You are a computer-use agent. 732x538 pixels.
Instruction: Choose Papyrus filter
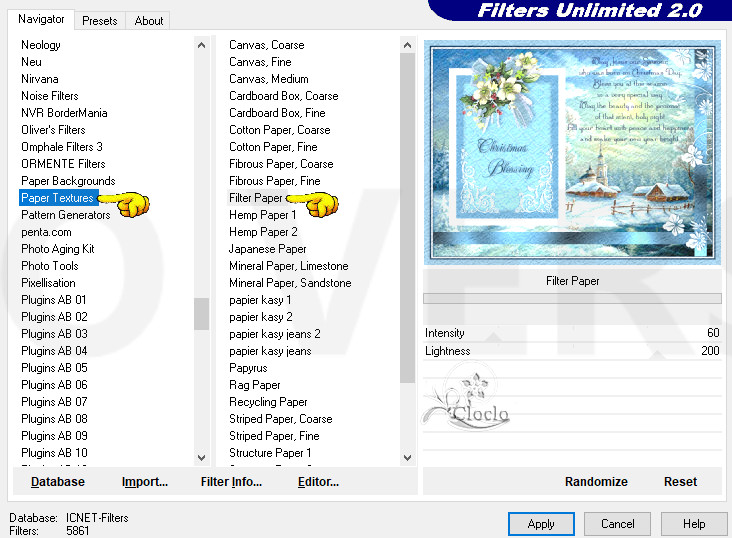click(248, 368)
